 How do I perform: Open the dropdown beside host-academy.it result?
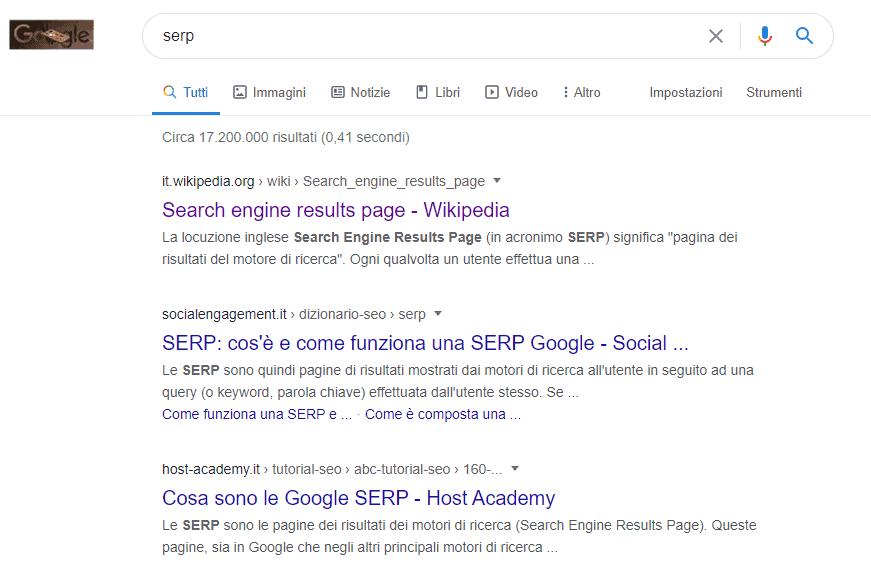(x=513, y=469)
